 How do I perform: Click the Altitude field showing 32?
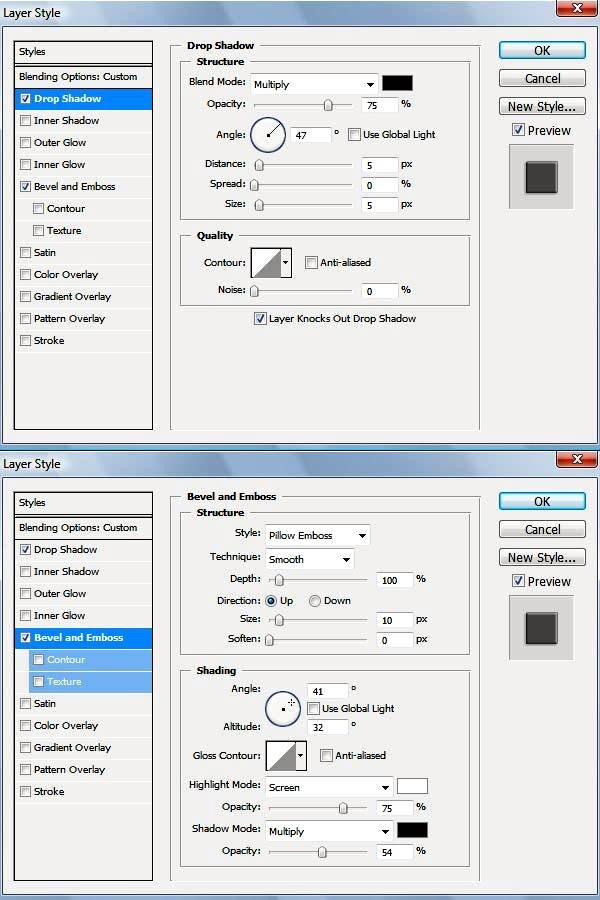[x=330, y=728]
